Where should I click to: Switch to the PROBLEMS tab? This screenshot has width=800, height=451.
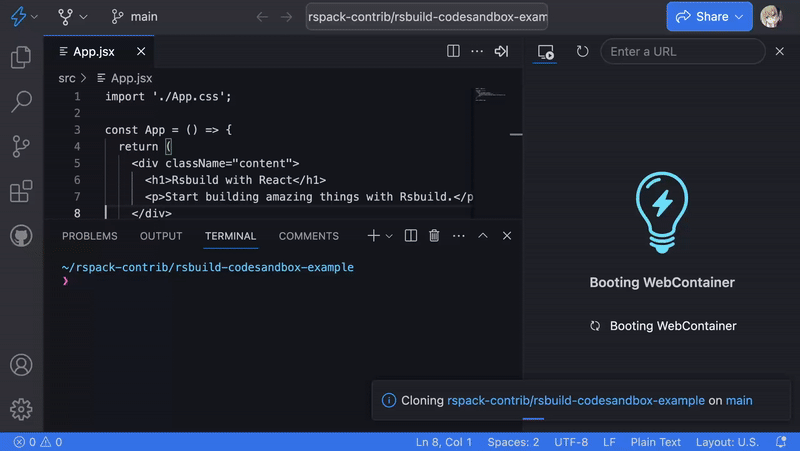pos(90,236)
